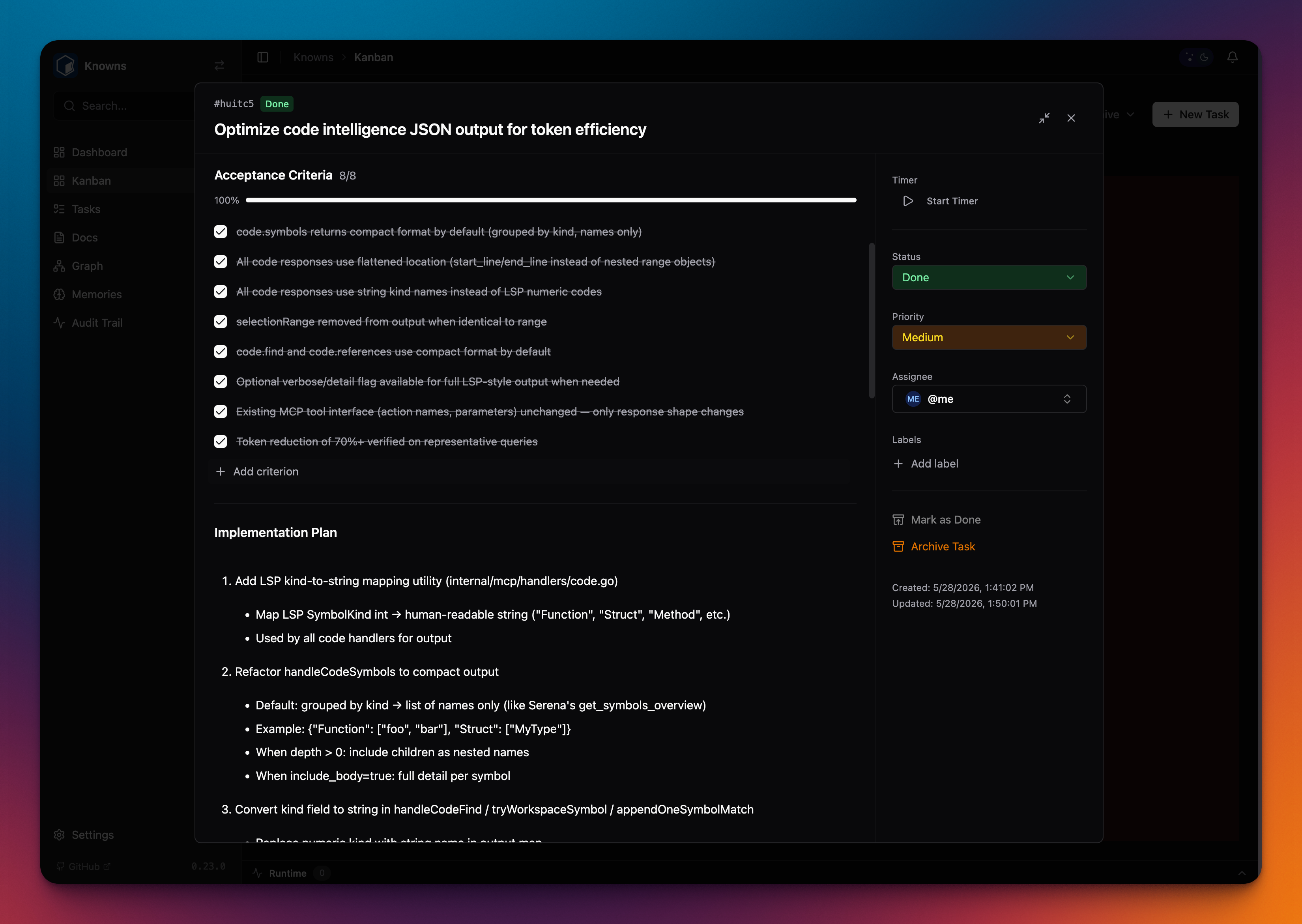Click the ME assignee avatar
Screen dimensions: 1302x924
(913, 399)
